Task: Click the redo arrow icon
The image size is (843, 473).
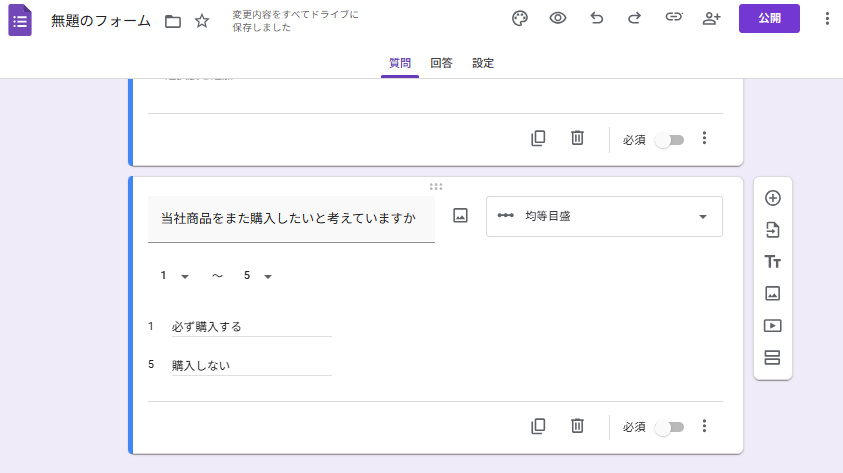Action: coord(634,19)
